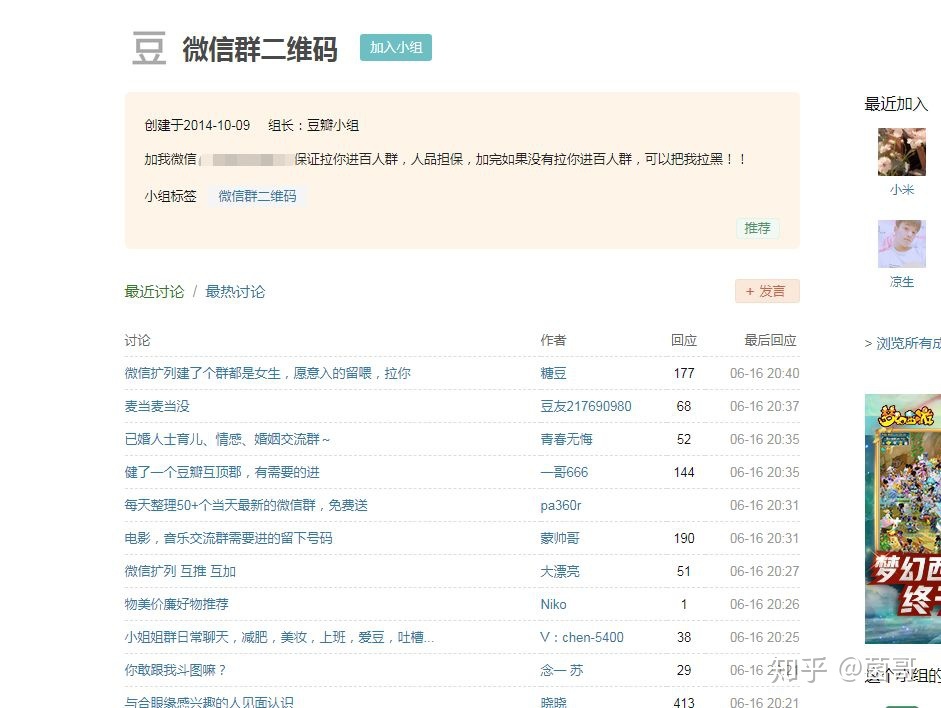Open topic 健了一个豆瓣互顶郡
This screenshot has width=941, height=708.
click(222, 472)
